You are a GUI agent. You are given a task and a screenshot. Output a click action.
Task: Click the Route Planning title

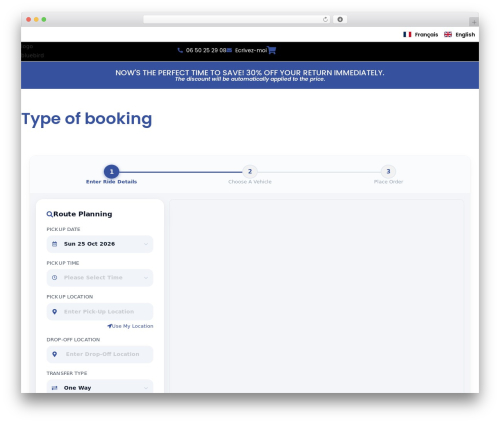pyautogui.click(x=83, y=214)
